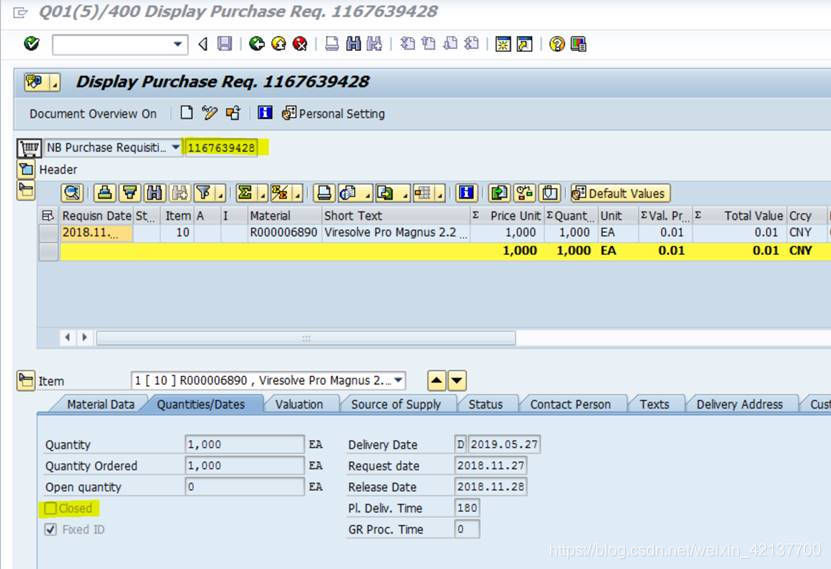Collapse the item overview section
The image size is (831, 569).
26,190
